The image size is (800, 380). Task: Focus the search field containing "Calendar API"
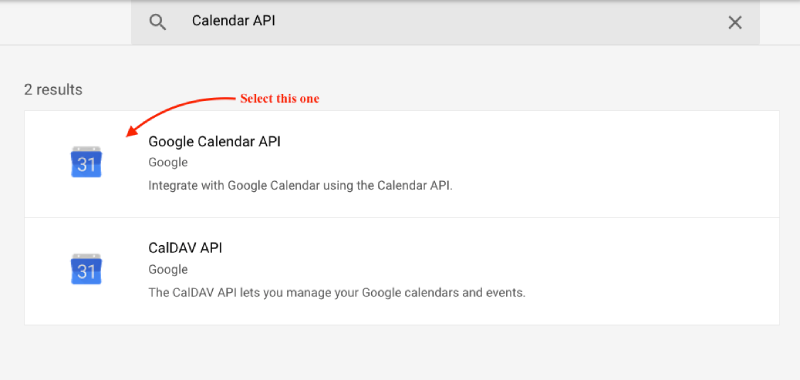(445, 22)
